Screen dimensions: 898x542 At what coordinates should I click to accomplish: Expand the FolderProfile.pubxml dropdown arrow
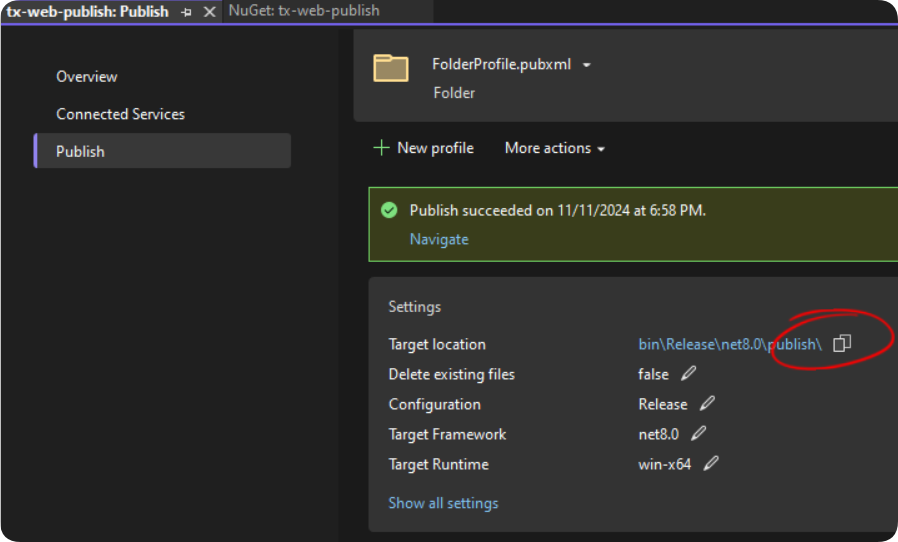coord(586,65)
